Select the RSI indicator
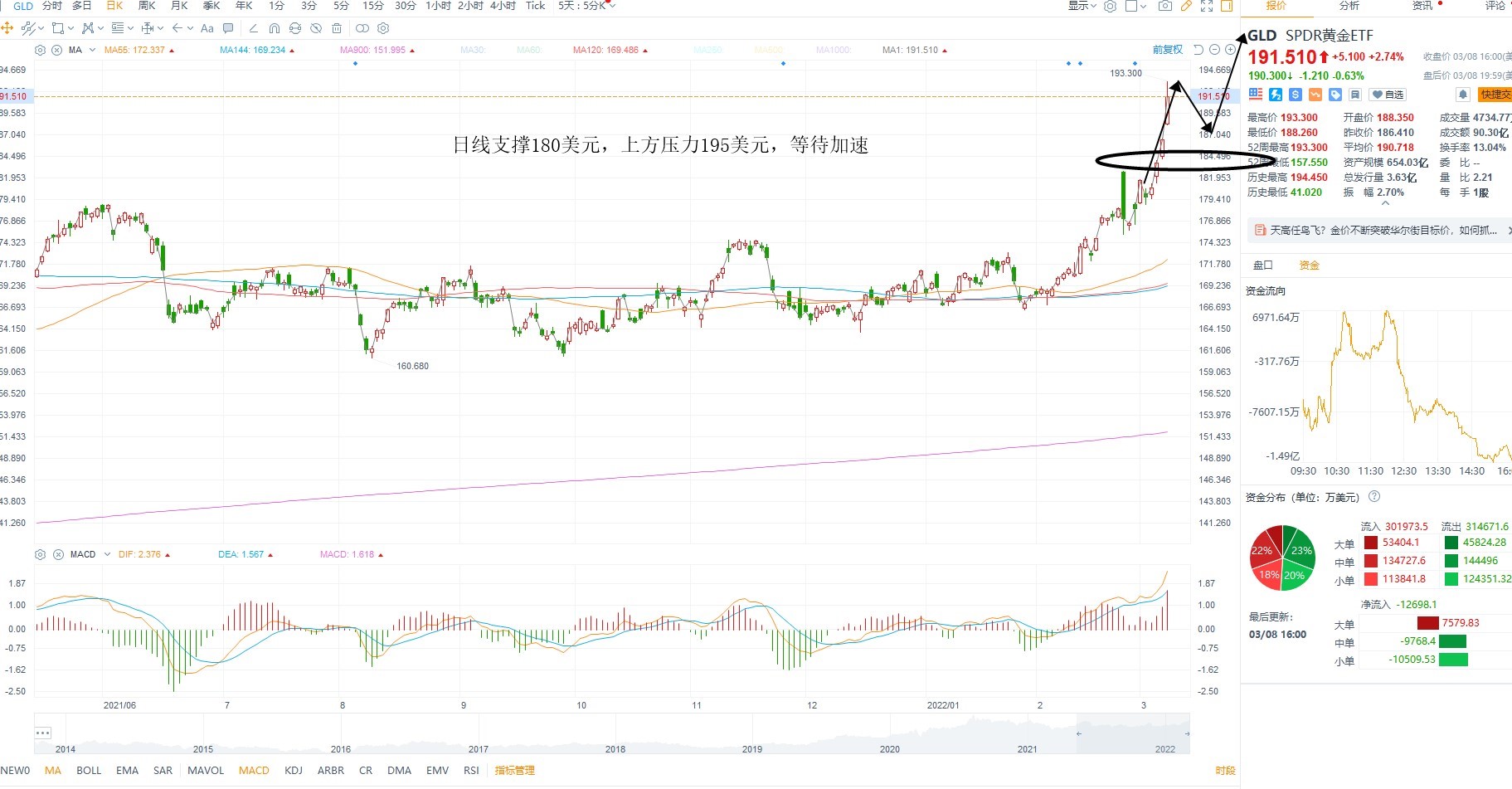Image resolution: width=1512 pixels, height=789 pixels. (471, 771)
